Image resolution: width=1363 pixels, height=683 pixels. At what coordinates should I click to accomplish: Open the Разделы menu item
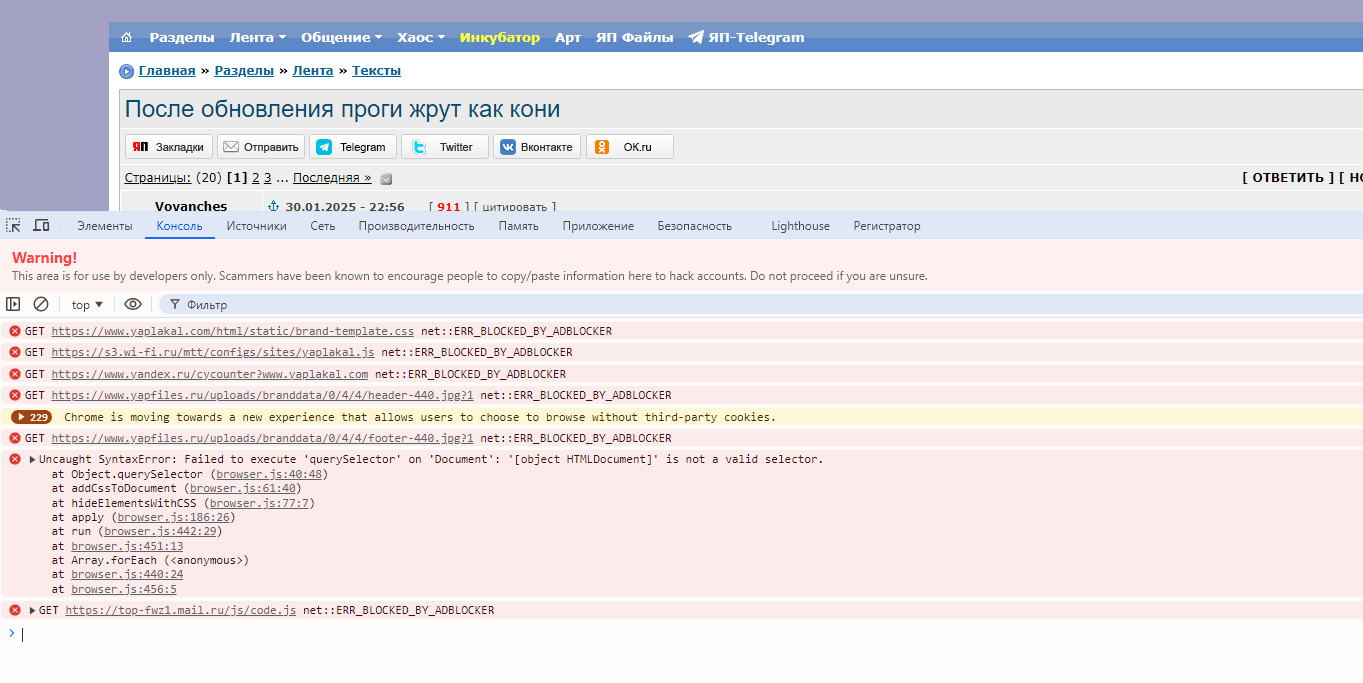(x=182, y=38)
